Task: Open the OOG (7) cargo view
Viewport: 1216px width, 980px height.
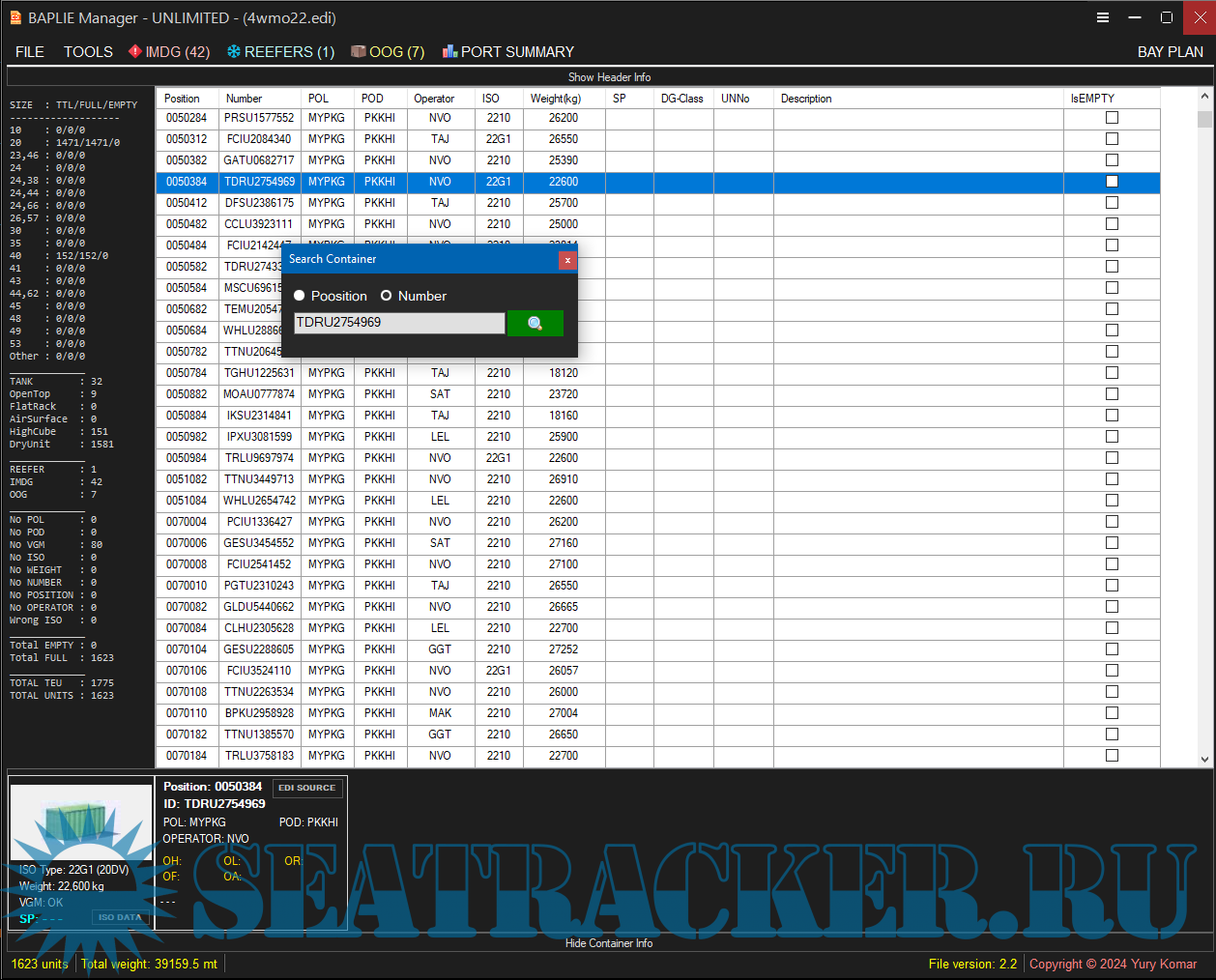Action: (388, 52)
